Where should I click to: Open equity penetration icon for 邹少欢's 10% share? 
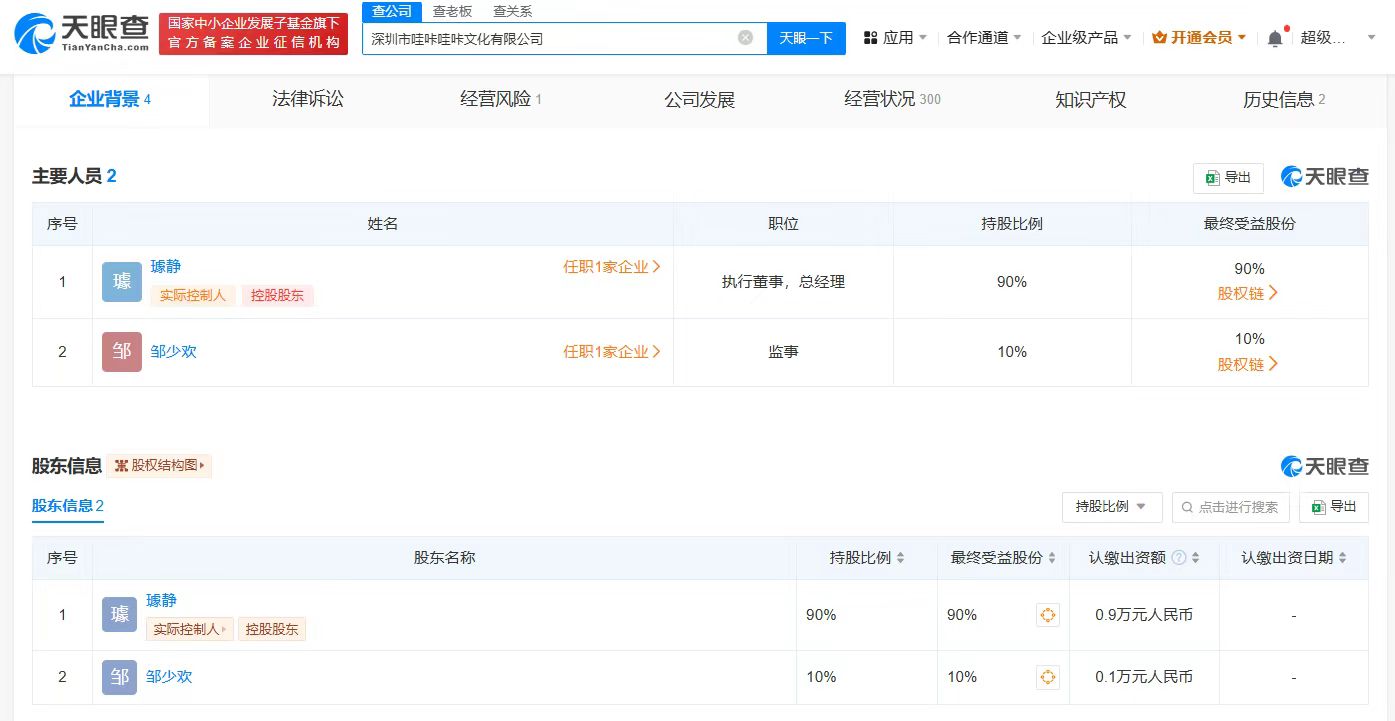point(1047,677)
